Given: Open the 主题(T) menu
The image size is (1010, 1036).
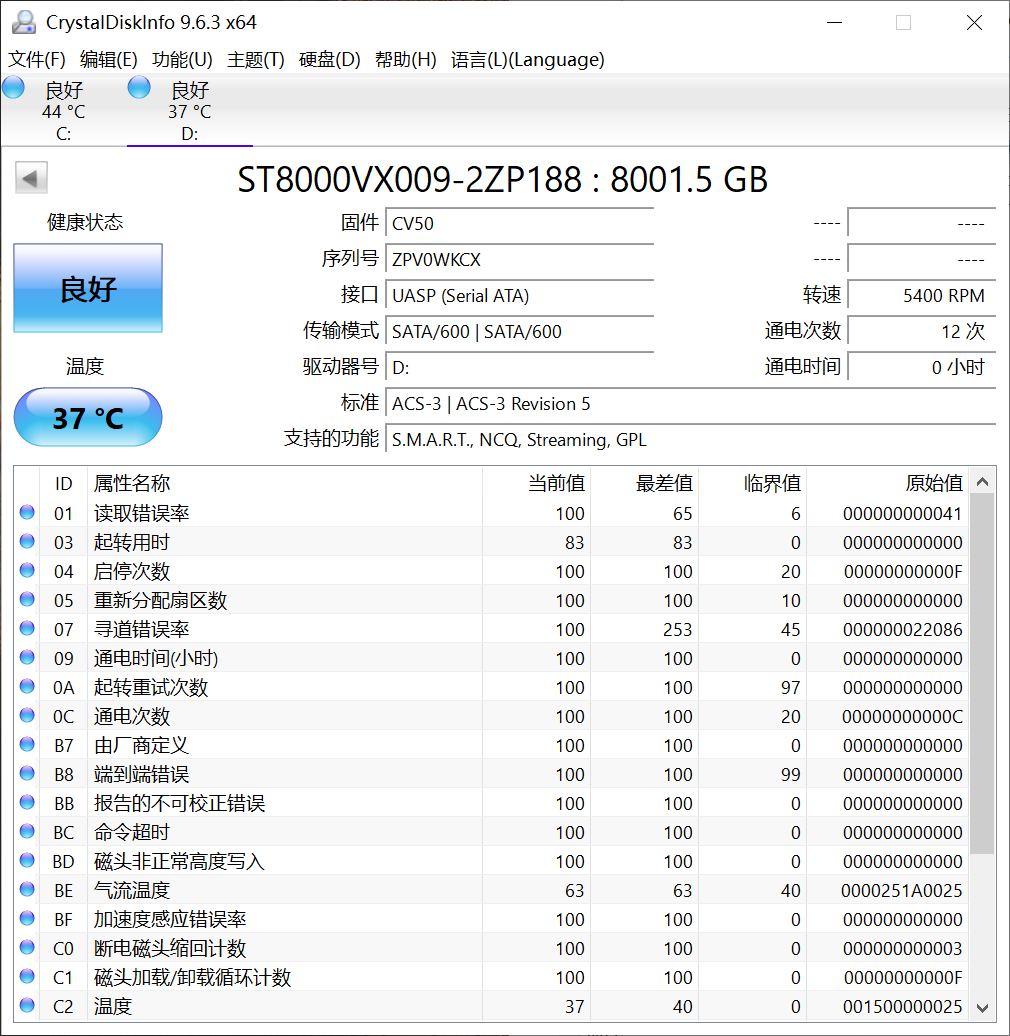Looking at the screenshot, I should pyautogui.click(x=256, y=59).
